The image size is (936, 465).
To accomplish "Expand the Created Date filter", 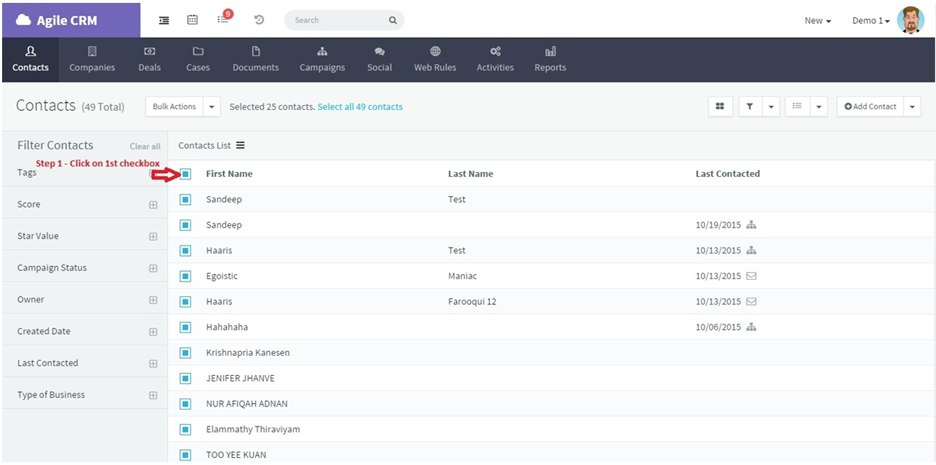I will (153, 332).
